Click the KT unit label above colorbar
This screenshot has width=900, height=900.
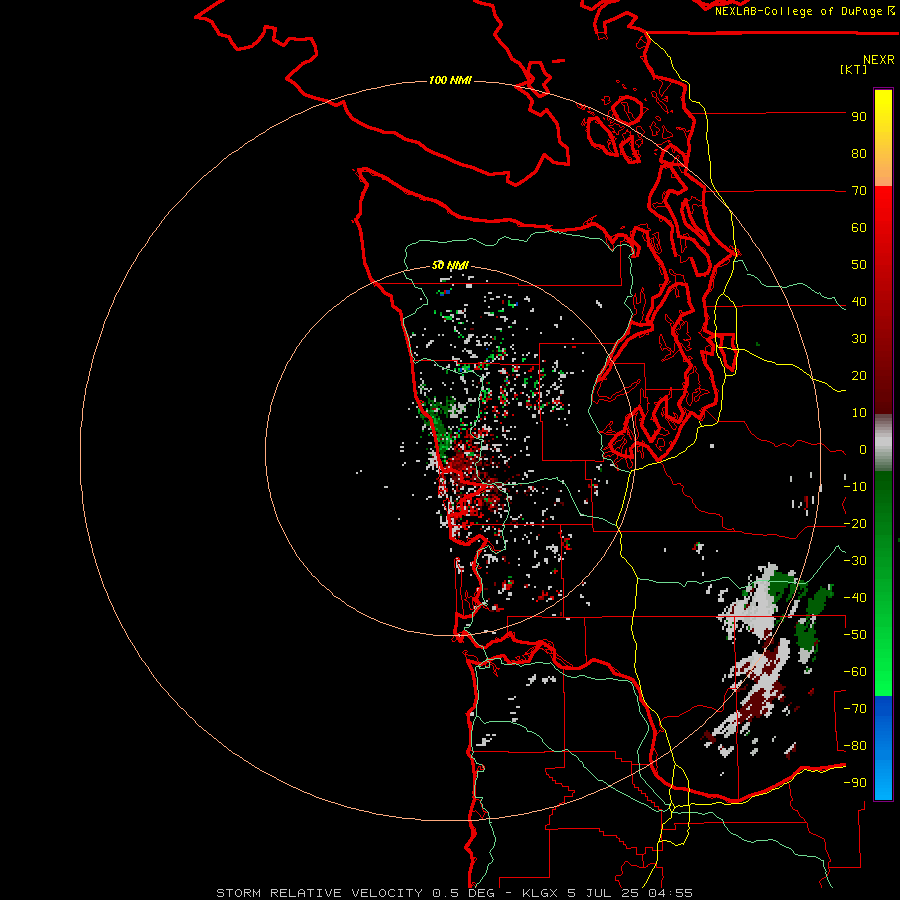pyautogui.click(x=854, y=69)
